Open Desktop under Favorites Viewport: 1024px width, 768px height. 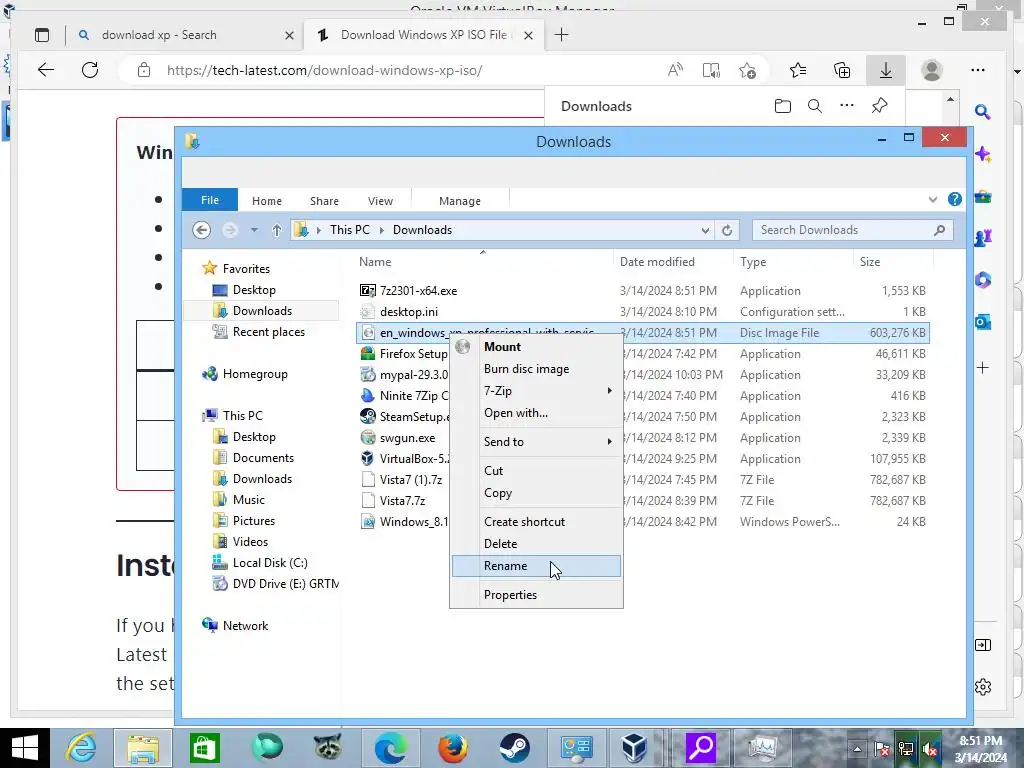tap(254, 290)
